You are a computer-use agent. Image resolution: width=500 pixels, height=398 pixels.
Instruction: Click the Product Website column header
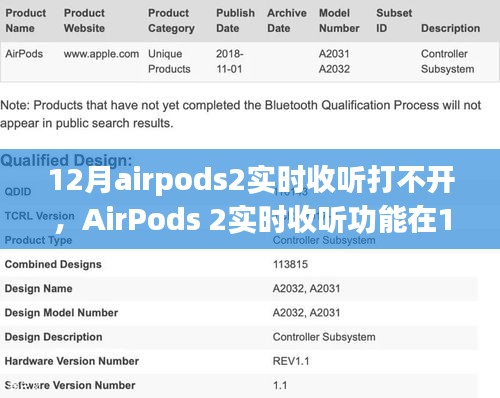[x=84, y=21]
